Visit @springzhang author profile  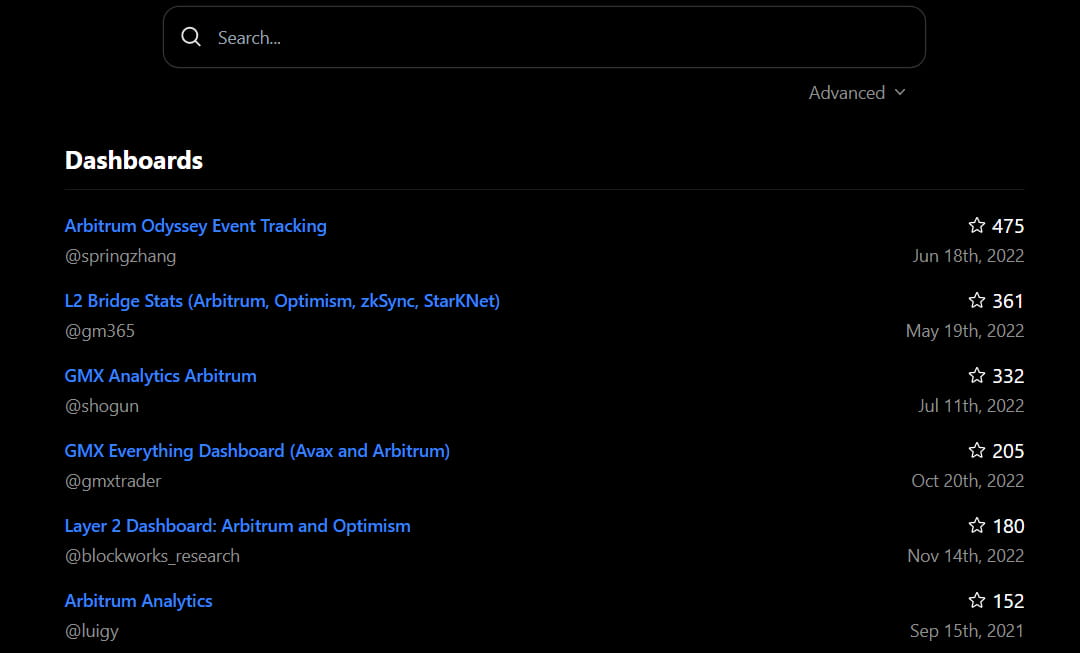coord(120,256)
